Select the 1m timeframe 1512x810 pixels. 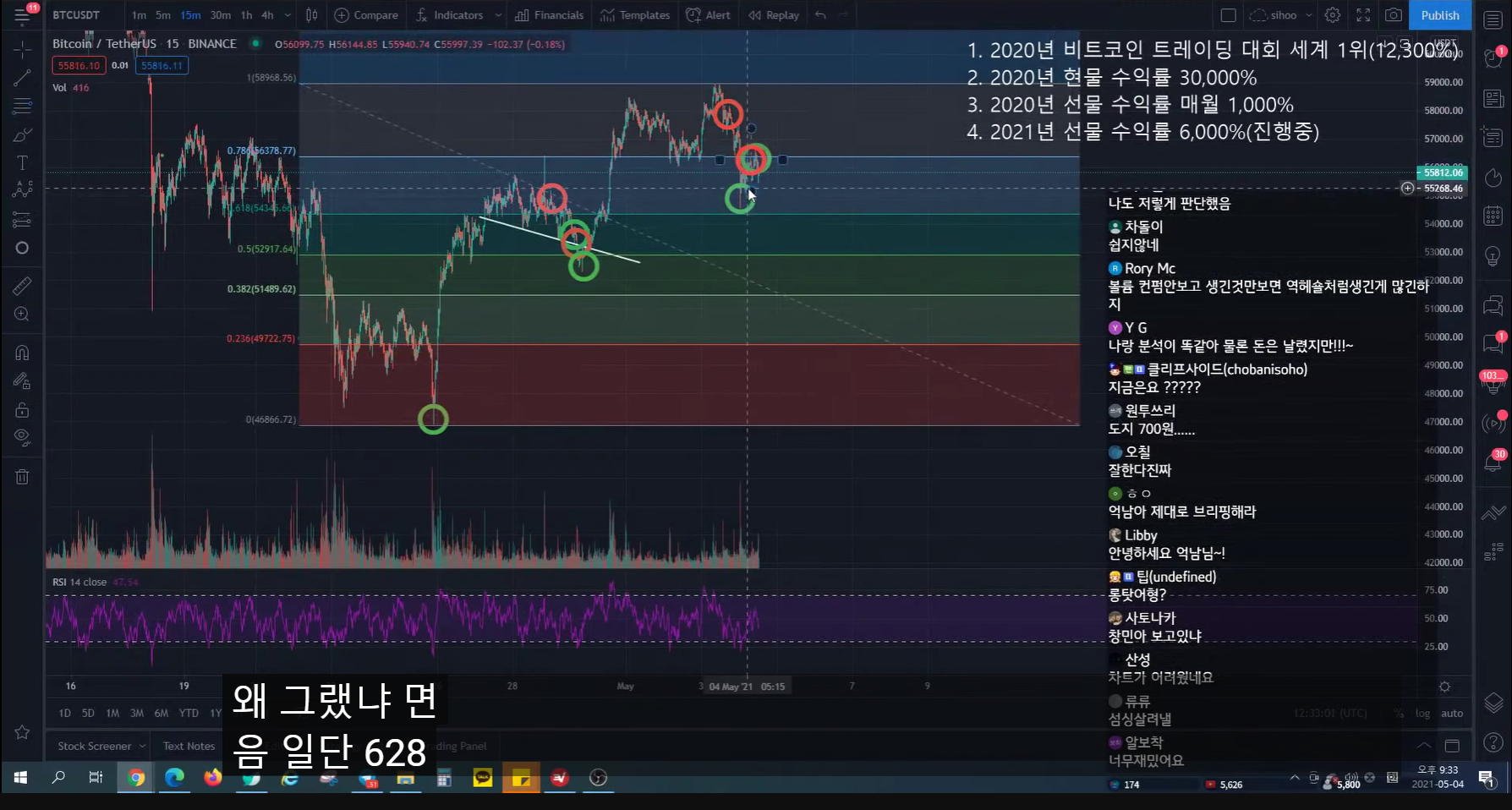pos(139,15)
